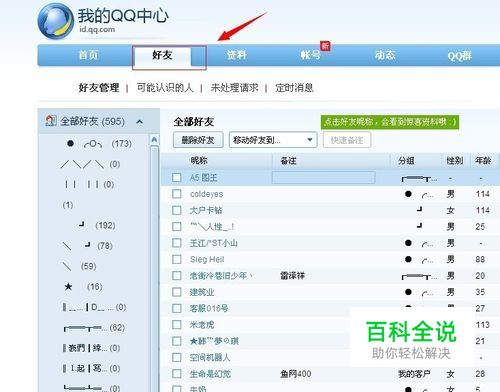This screenshot has height=392, width=500.
Task: Tick checkbox for 米老虎 row
Action: point(177,324)
